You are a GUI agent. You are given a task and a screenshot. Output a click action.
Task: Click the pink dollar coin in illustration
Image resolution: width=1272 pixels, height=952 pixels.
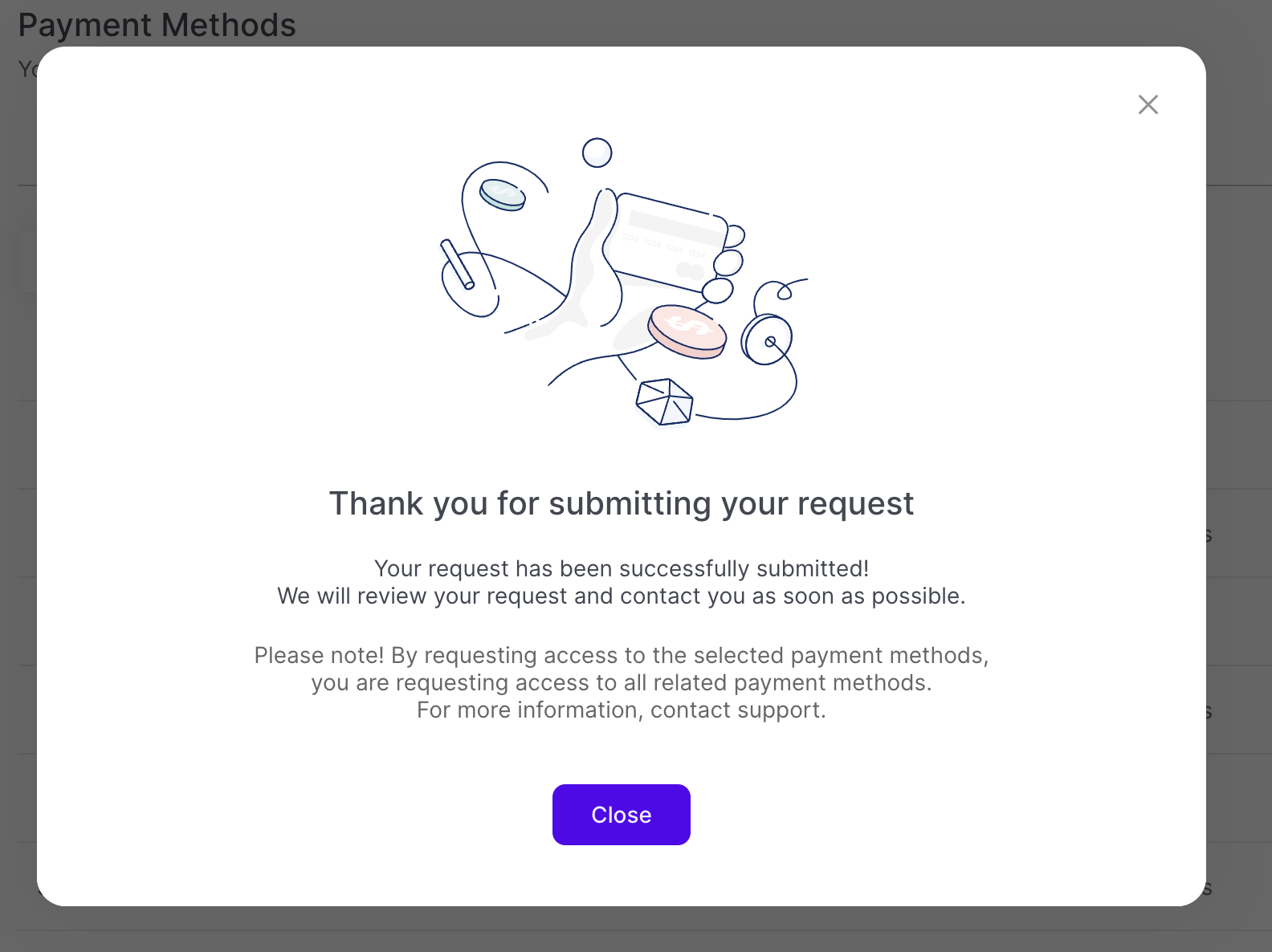tap(687, 330)
